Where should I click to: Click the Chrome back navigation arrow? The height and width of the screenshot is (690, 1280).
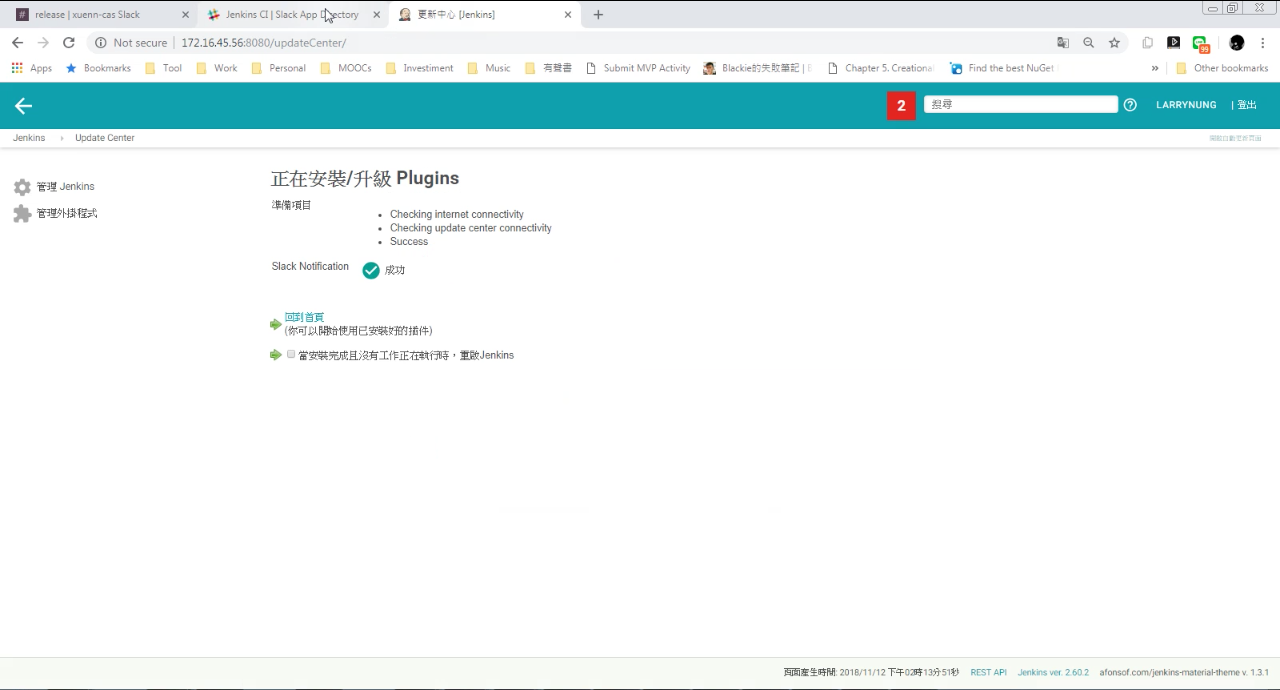tap(17, 43)
